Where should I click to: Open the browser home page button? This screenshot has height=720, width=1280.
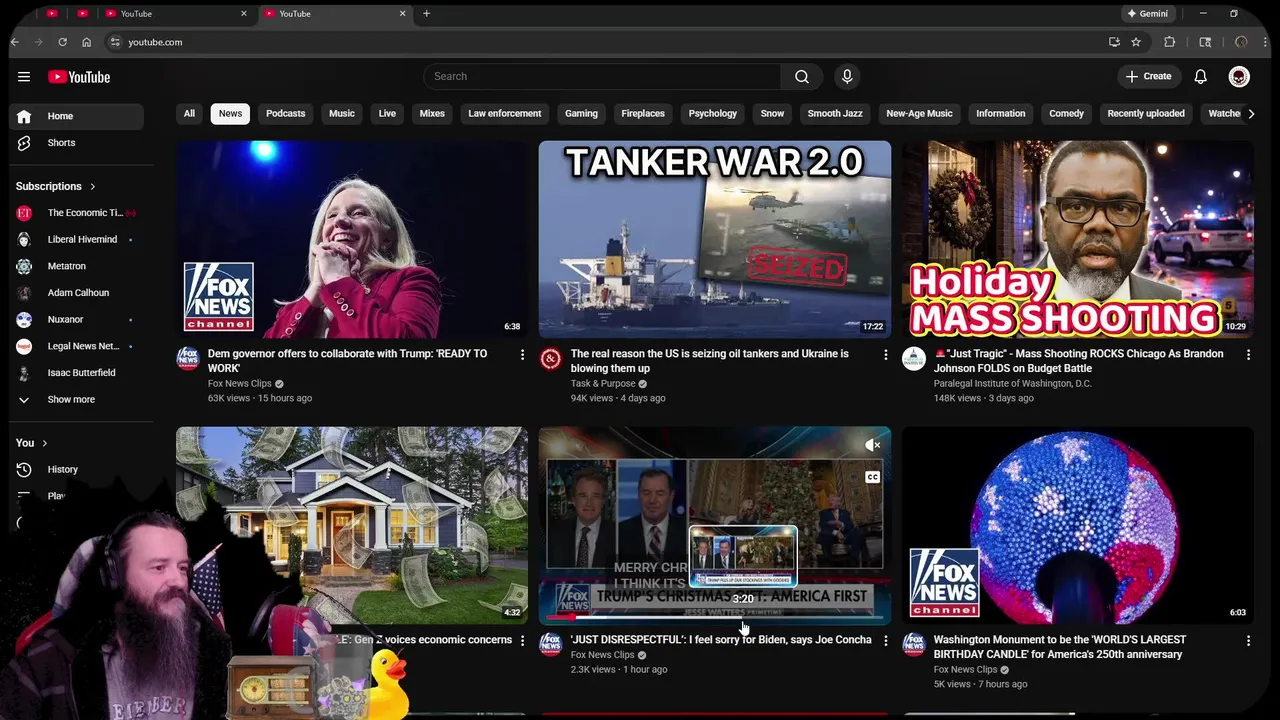87,42
